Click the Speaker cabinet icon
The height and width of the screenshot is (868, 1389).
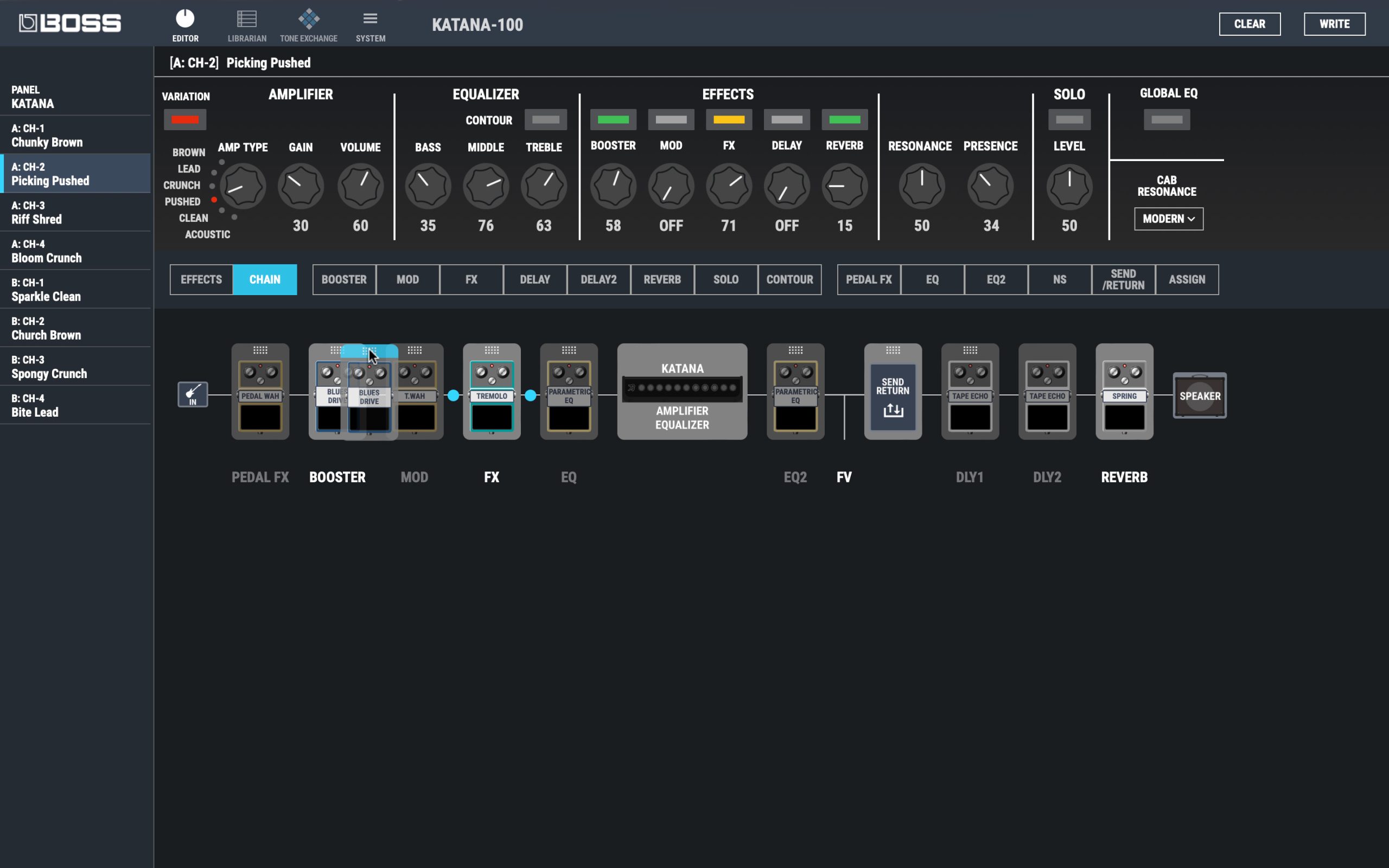(x=1200, y=395)
